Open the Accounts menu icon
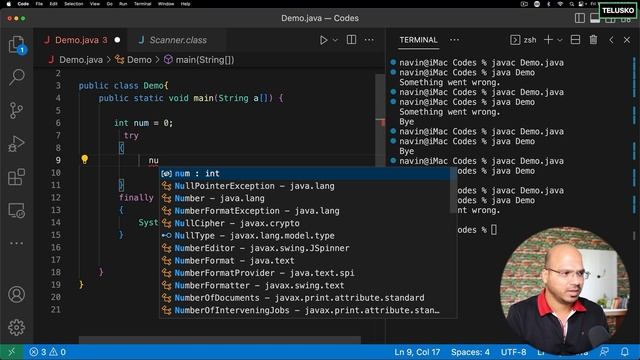Viewport: 640px width, 360px height. coord(16,294)
